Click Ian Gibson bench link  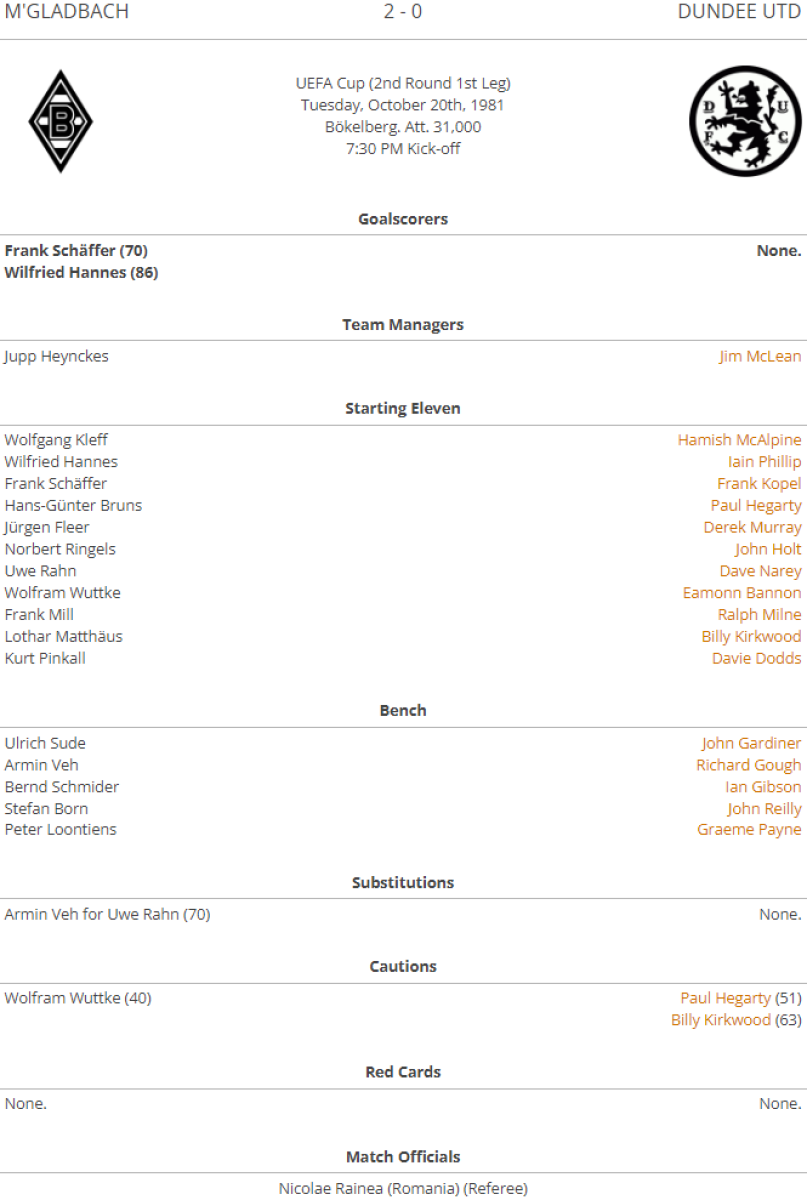763,787
